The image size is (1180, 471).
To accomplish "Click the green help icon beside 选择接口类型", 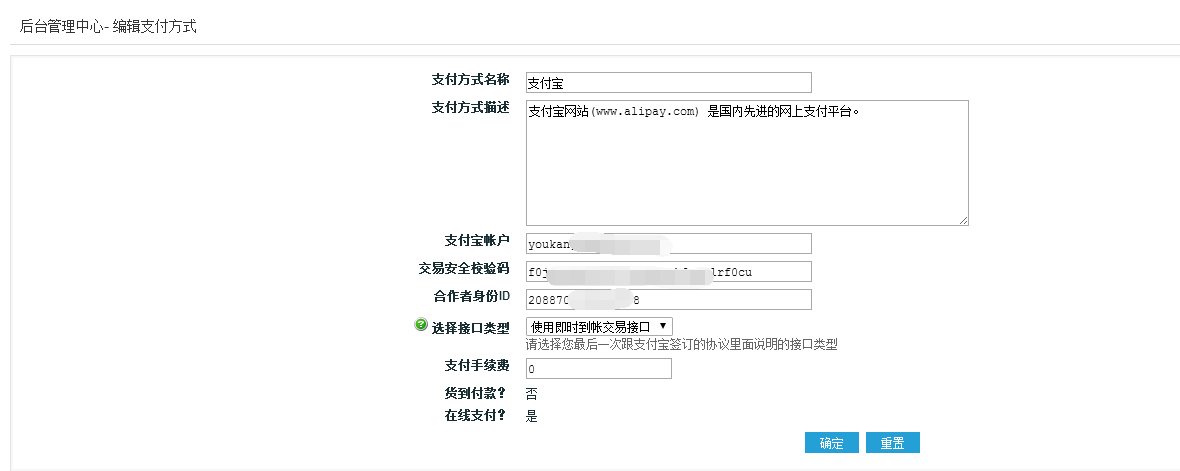I will coord(421,325).
